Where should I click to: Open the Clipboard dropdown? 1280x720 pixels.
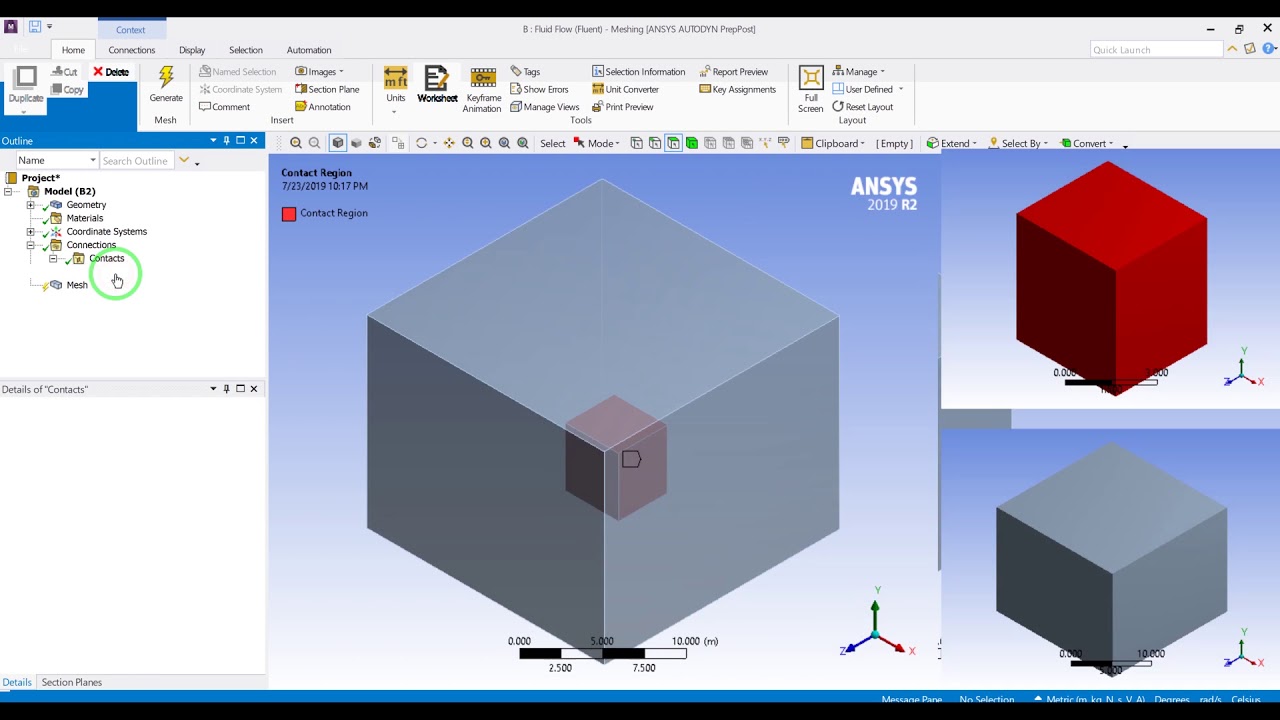point(833,143)
